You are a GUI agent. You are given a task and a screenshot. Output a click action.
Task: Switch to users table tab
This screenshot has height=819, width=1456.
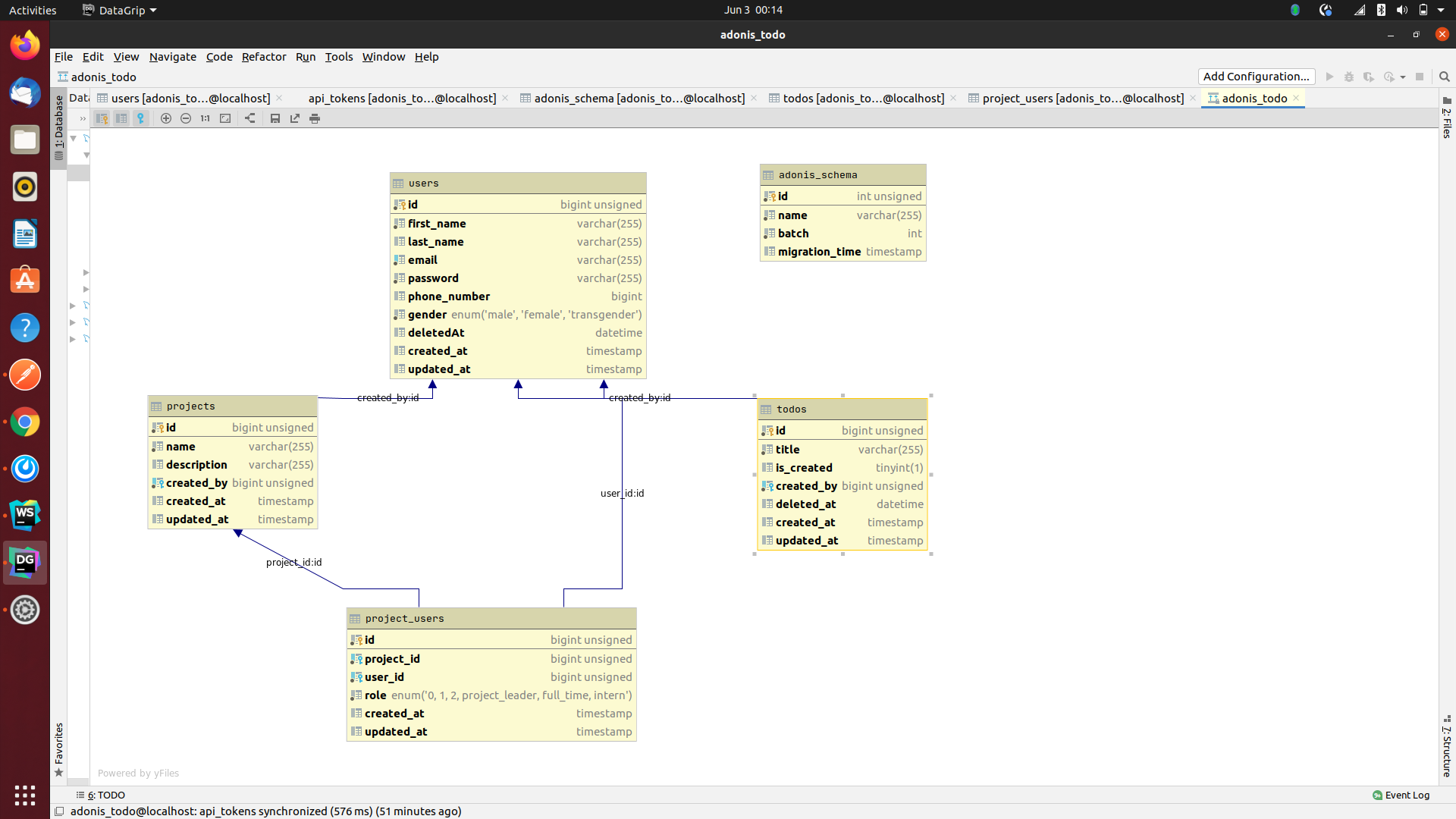point(190,99)
